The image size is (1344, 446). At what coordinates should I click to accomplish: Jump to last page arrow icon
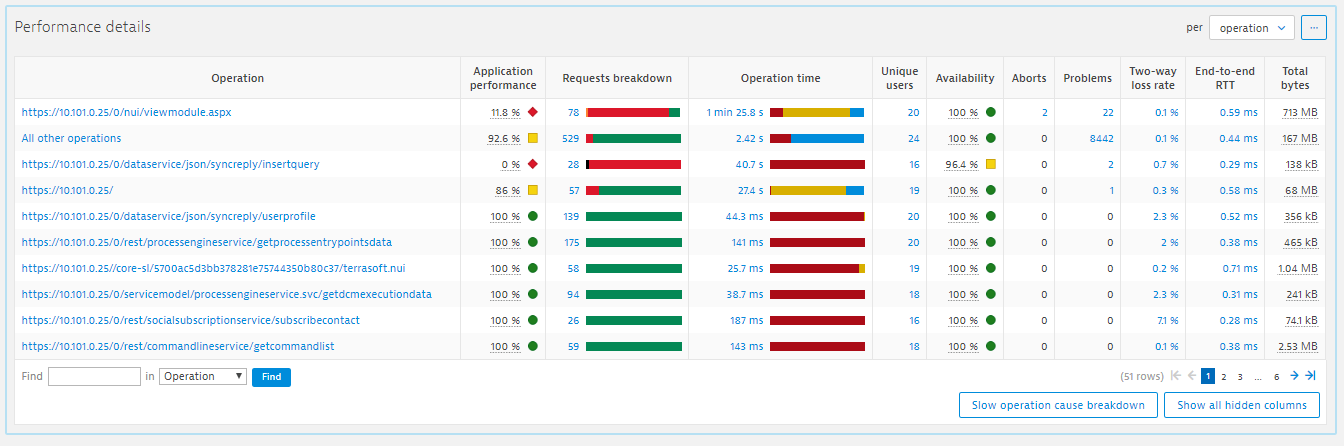click(x=1310, y=376)
